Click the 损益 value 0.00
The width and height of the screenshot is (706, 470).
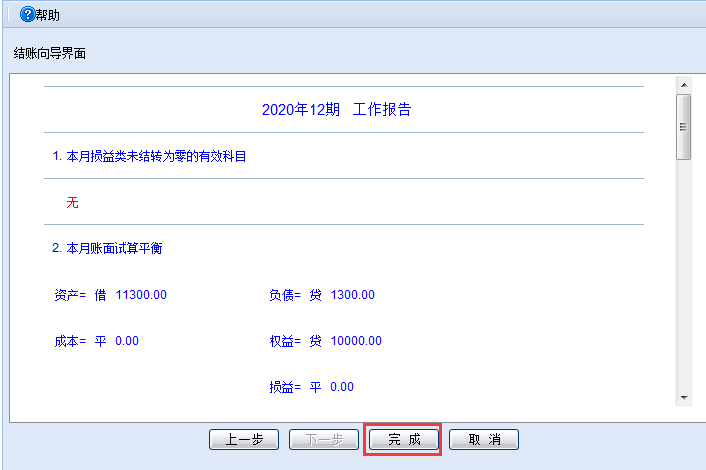coord(342,387)
